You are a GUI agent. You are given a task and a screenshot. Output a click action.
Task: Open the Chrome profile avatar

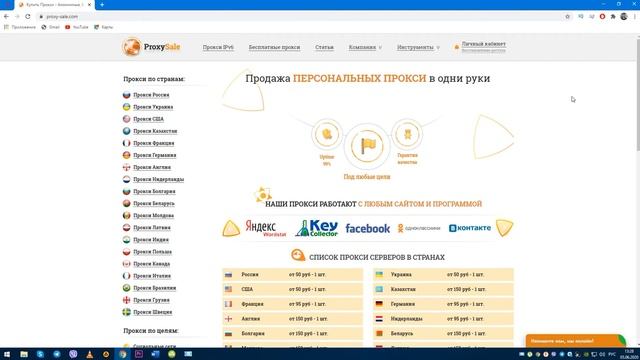(624, 17)
